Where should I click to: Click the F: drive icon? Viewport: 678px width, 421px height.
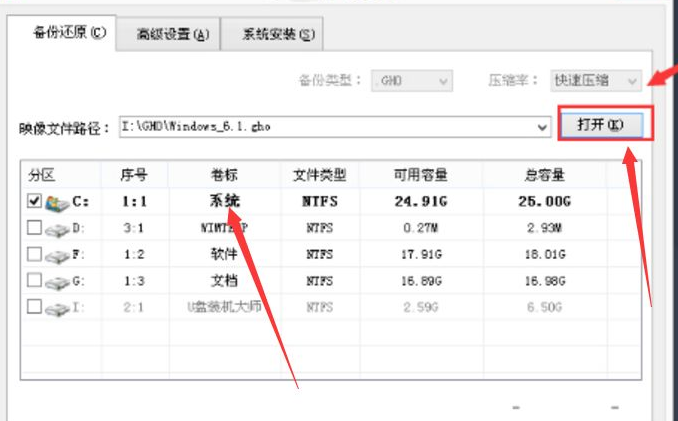57,256
